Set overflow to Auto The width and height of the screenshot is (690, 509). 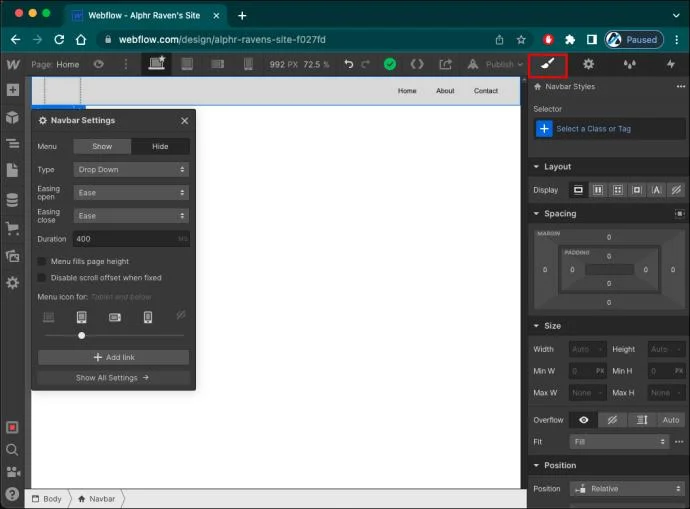671,420
